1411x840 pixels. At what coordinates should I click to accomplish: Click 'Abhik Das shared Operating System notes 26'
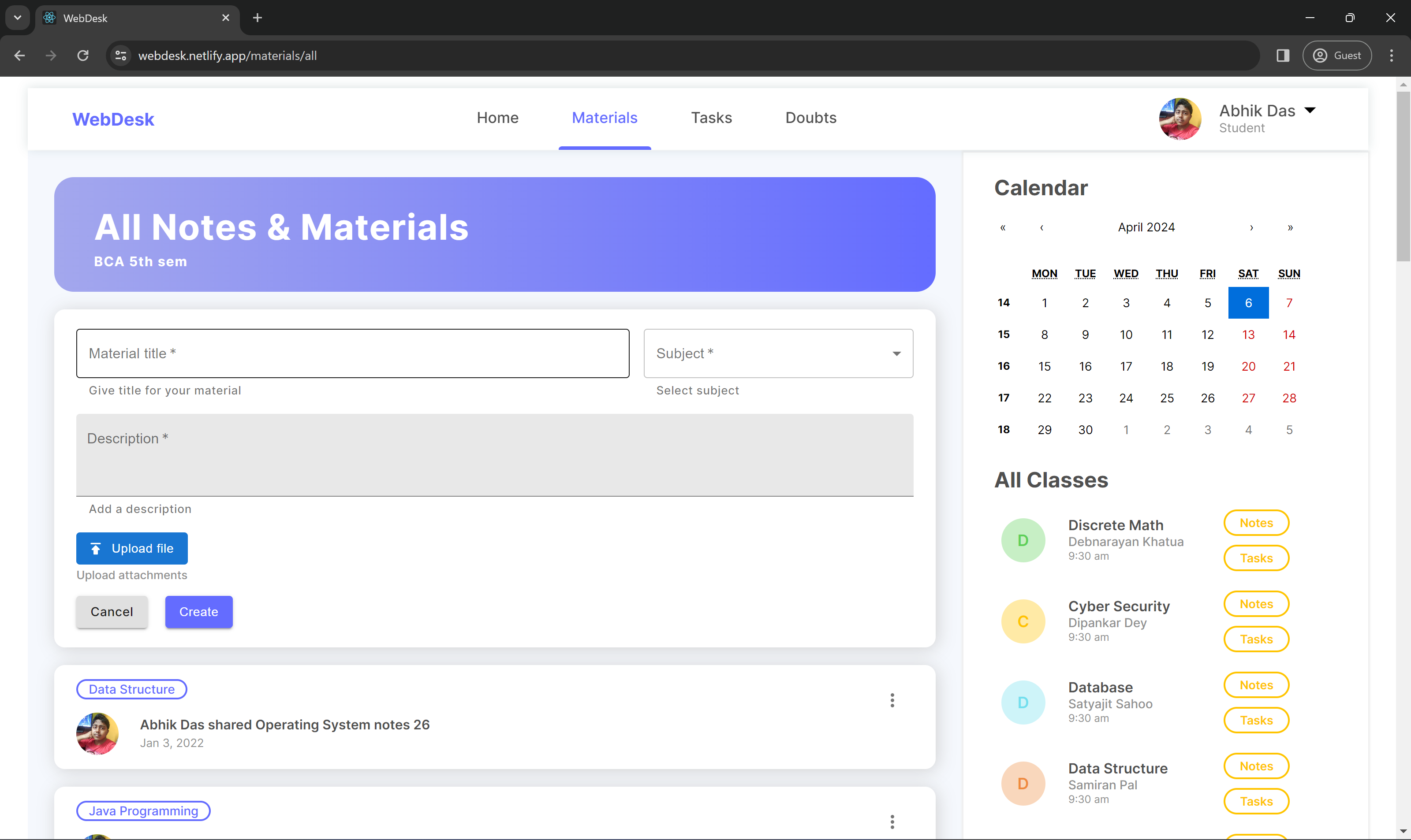click(285, 725)
